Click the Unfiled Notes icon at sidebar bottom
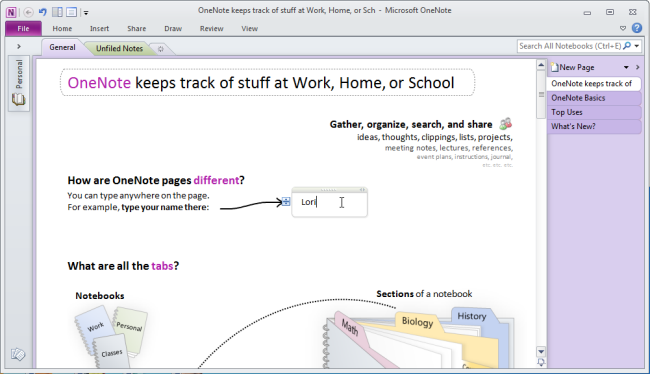 click(18, 355)
